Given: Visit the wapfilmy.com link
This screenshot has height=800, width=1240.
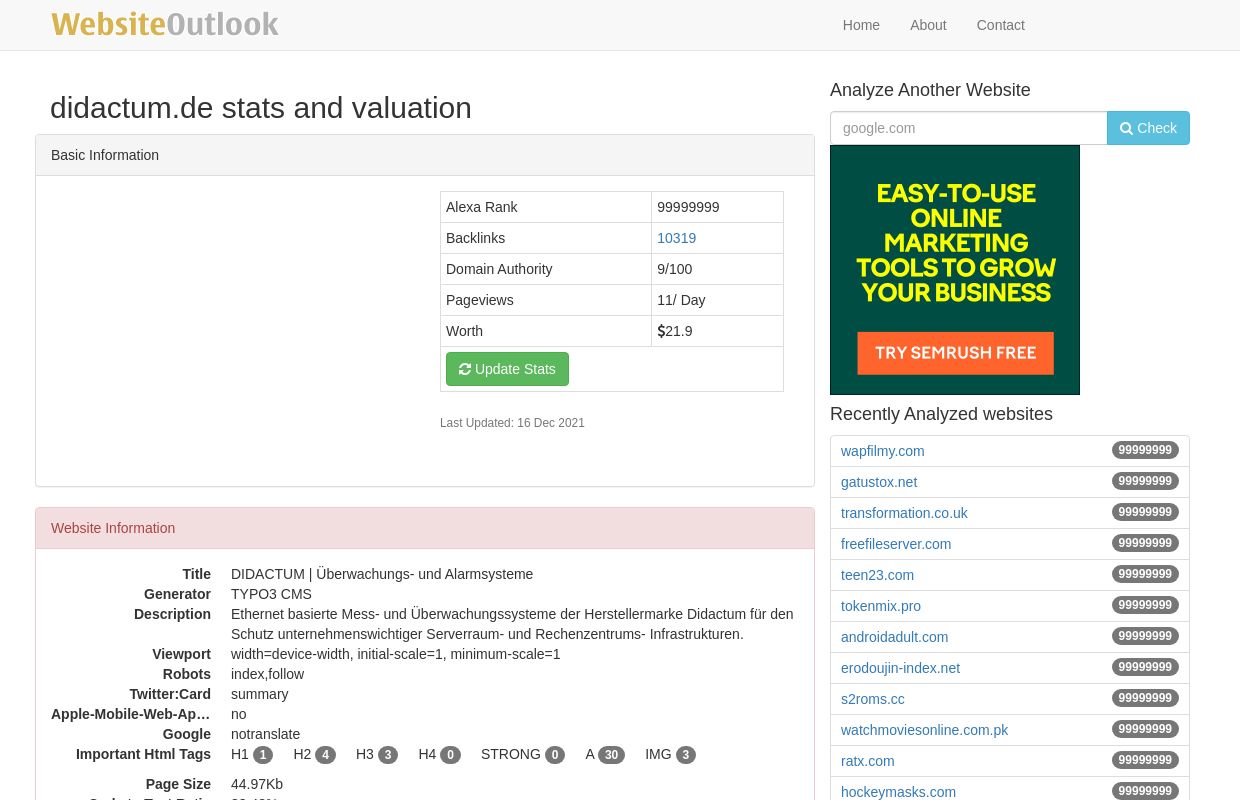Looking at the screenshot, I should [x=882, y=451].
